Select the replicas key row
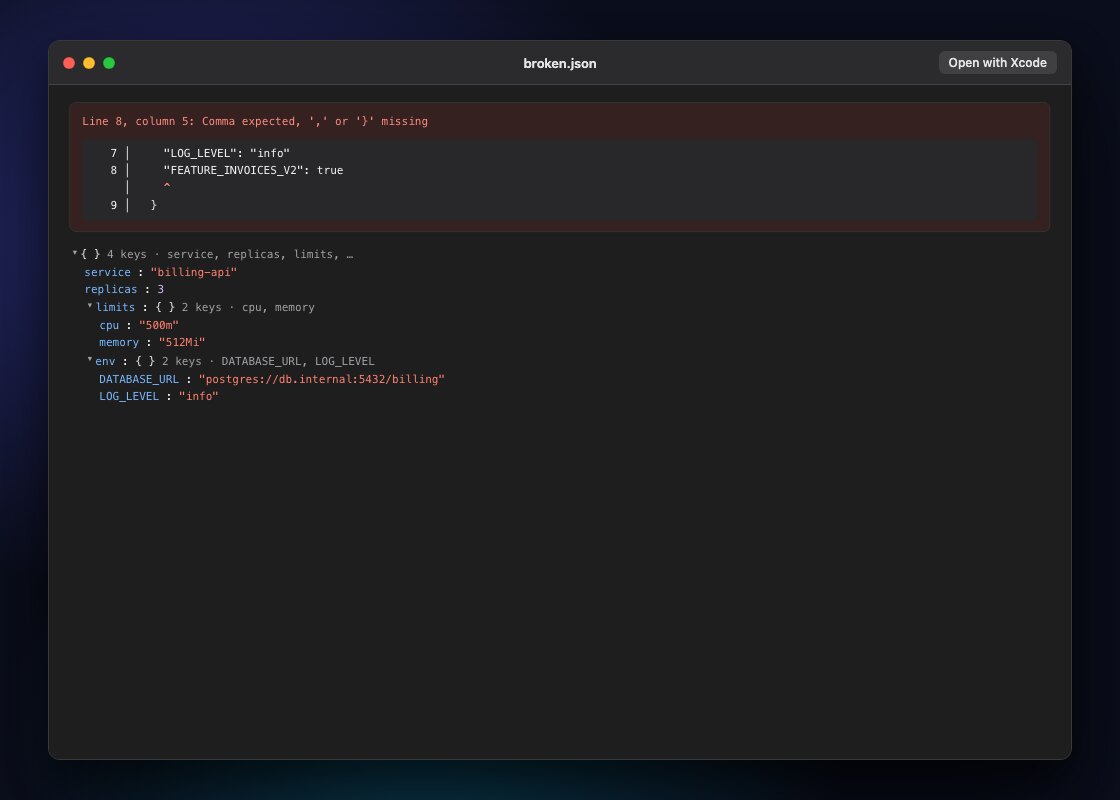 tap(111, 289)
